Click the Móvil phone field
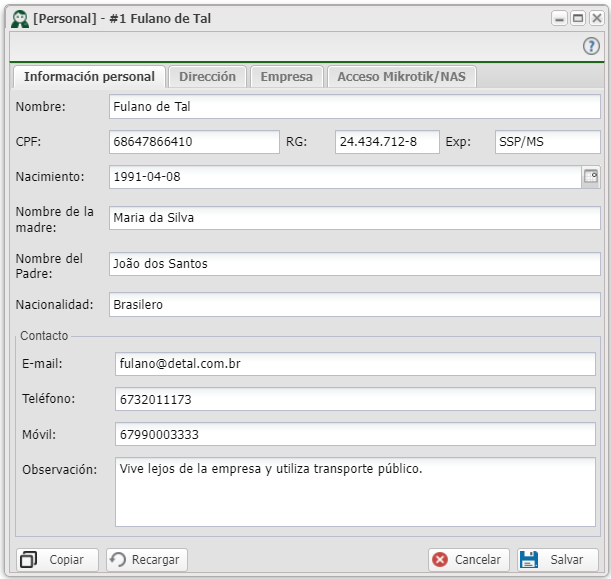This screenshot has height=579, width=611. (x=355, y=435)
